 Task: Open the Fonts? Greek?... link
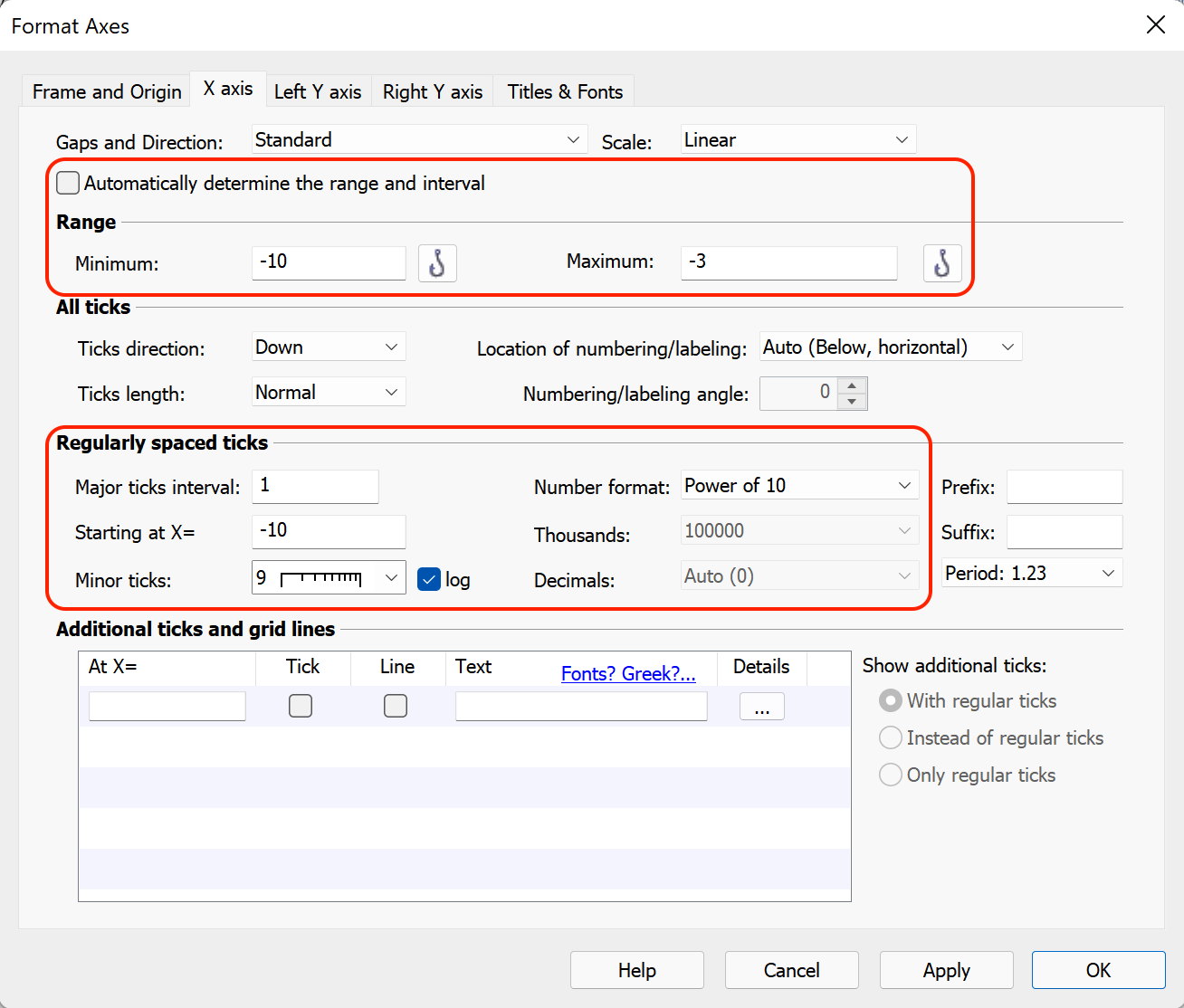[x=628, y=673]
